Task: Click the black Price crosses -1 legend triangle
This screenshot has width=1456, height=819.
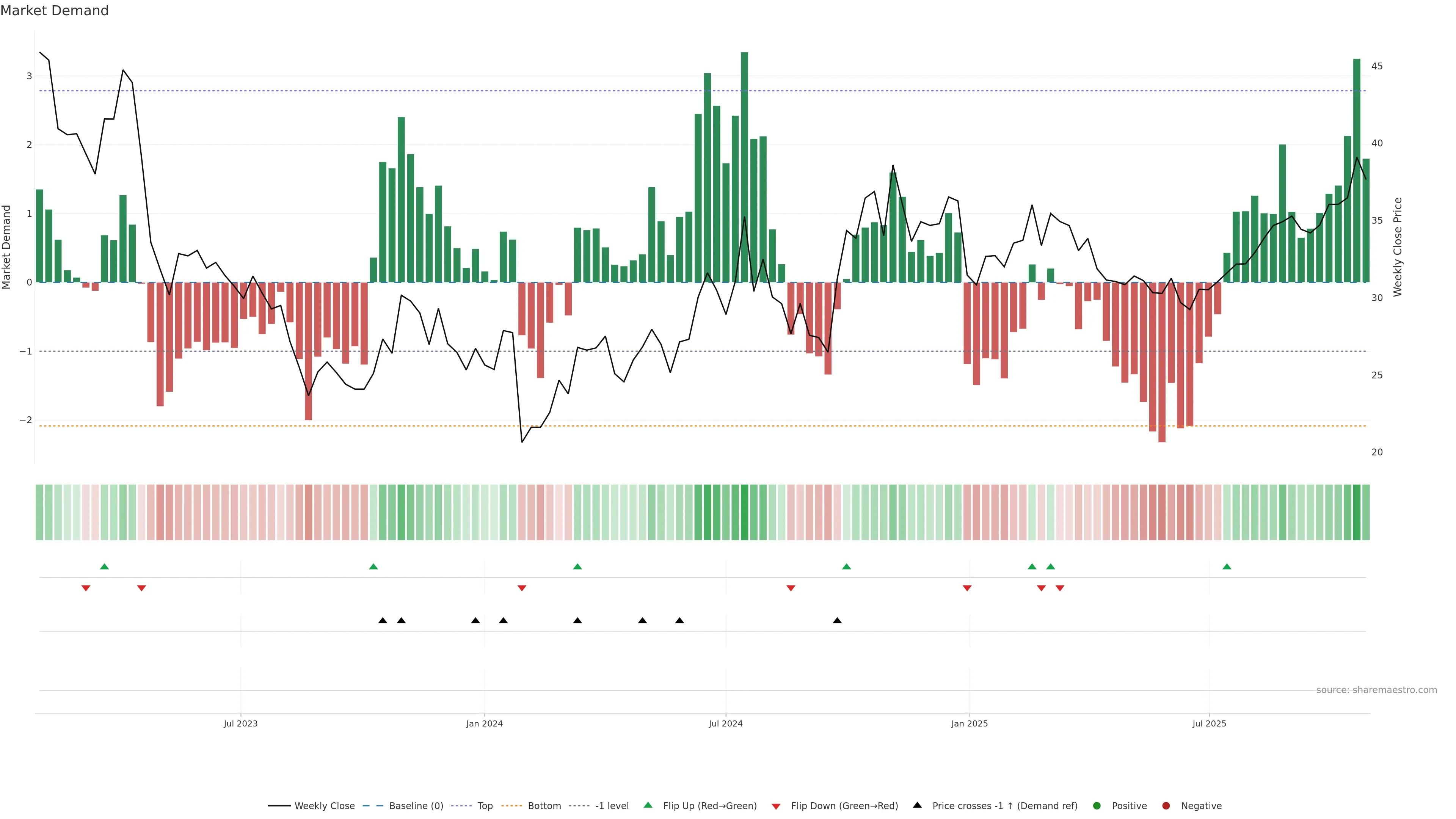Action: click(x=917, y=805)
